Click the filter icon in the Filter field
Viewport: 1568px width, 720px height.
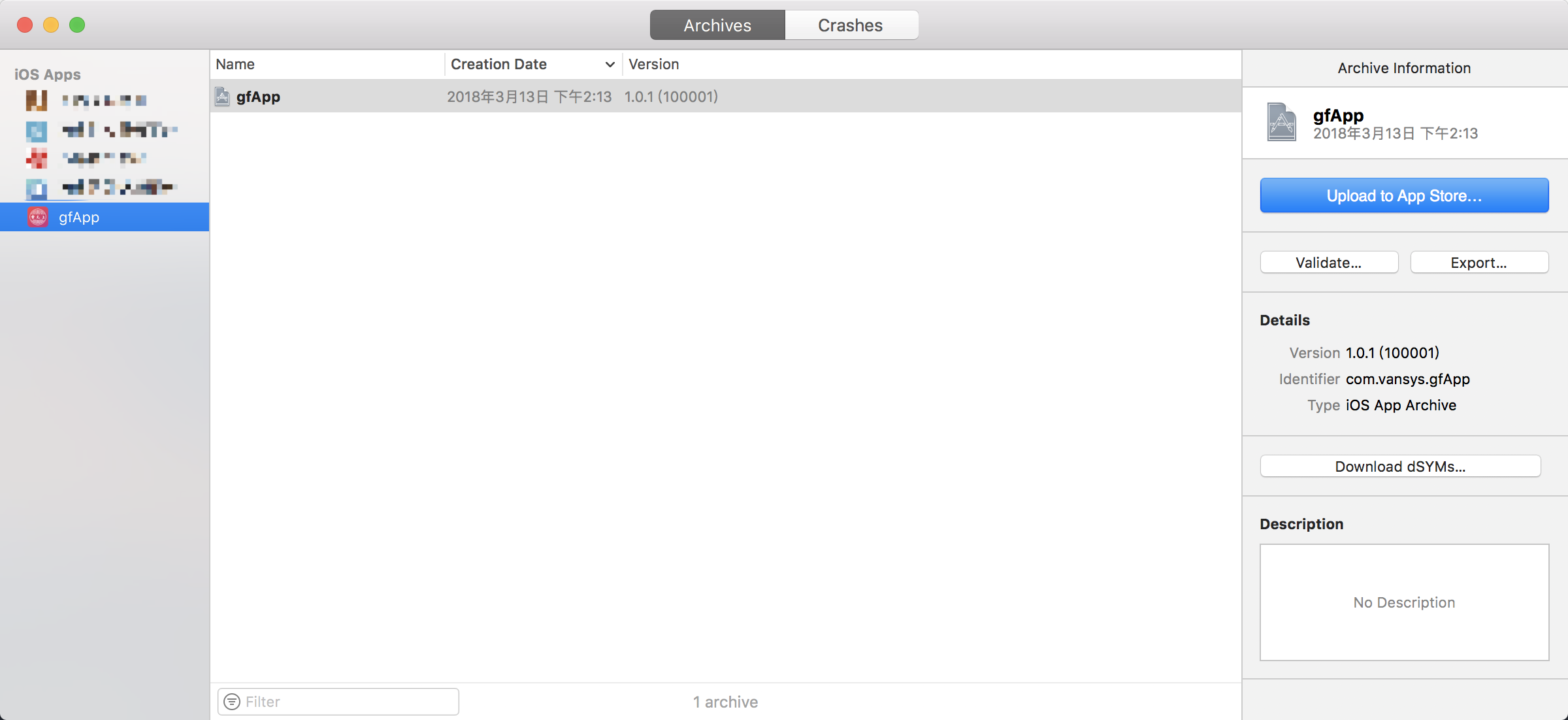click(x=231, y=702)
